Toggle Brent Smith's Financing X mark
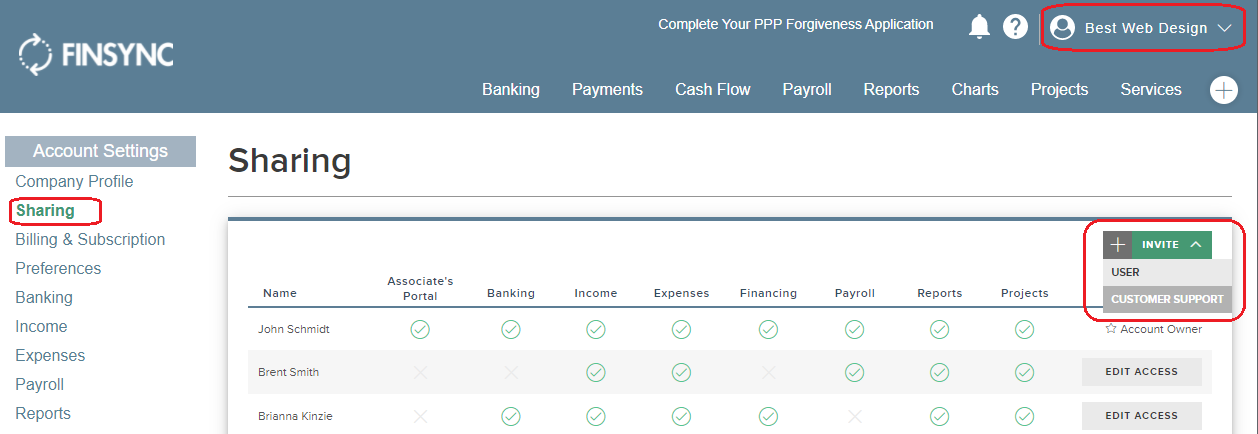1258x434 pixels. [768, 372]
